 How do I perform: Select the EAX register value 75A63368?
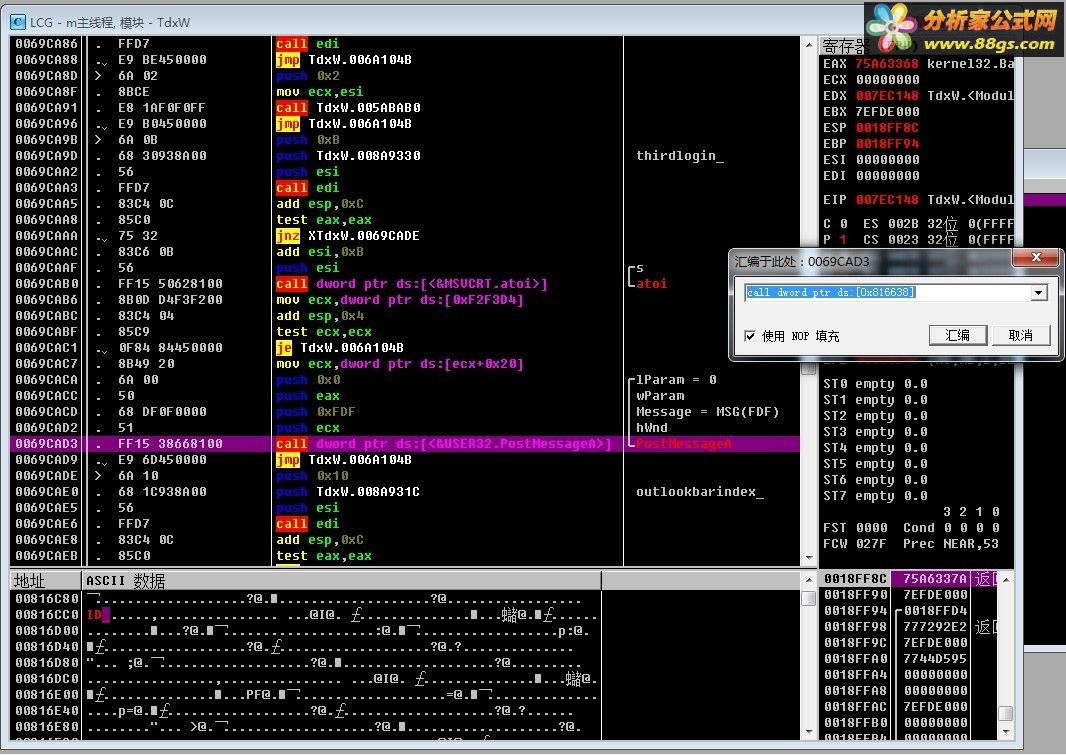887,64
